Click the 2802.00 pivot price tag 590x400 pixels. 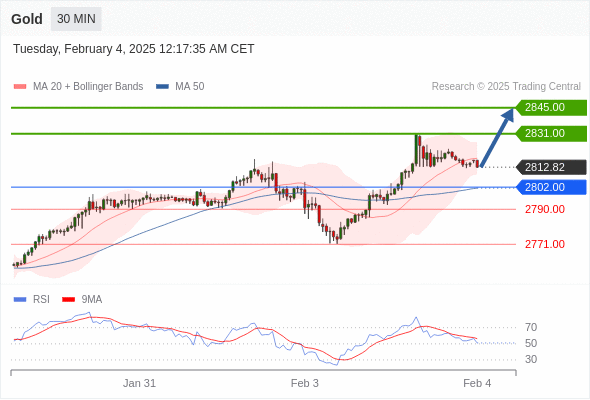pyautogui.click(x=551, y=187)
